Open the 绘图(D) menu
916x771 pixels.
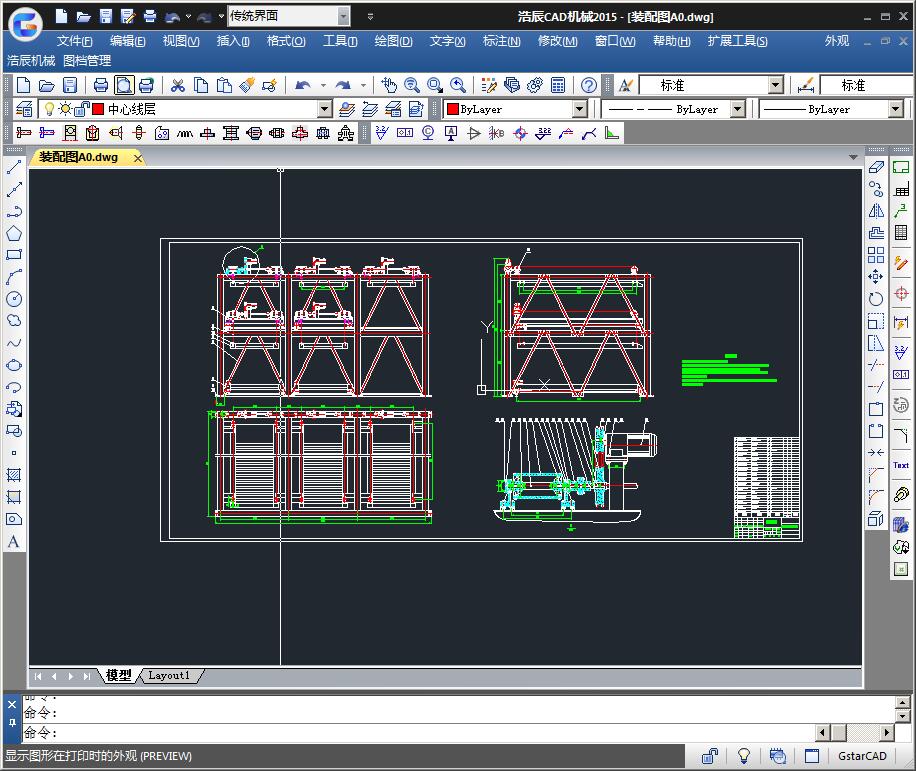point(393,41)
